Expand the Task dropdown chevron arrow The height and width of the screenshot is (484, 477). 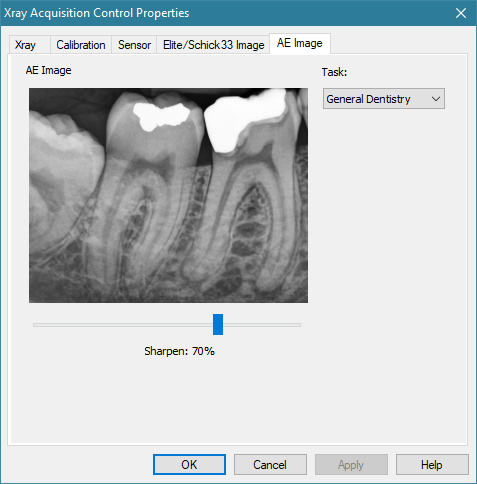[x=436, y=99]
